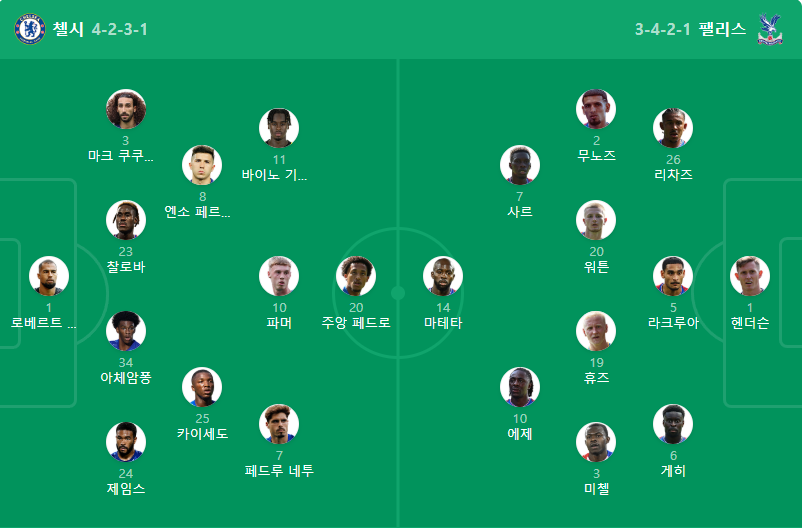Click 카이세도 number 25 player photo
Viewport: 805px width, 528px height.
[202, 387]
